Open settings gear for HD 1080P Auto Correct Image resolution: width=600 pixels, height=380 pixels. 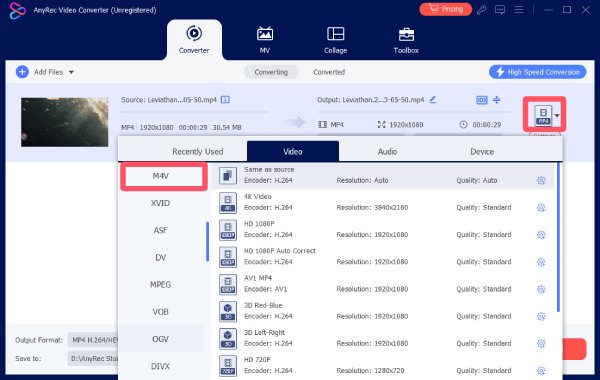[541, 262]
